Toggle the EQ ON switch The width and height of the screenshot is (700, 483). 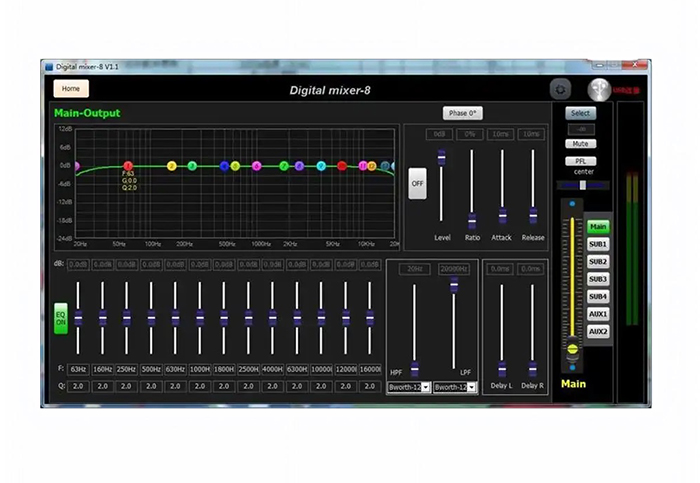click(61, 318)
